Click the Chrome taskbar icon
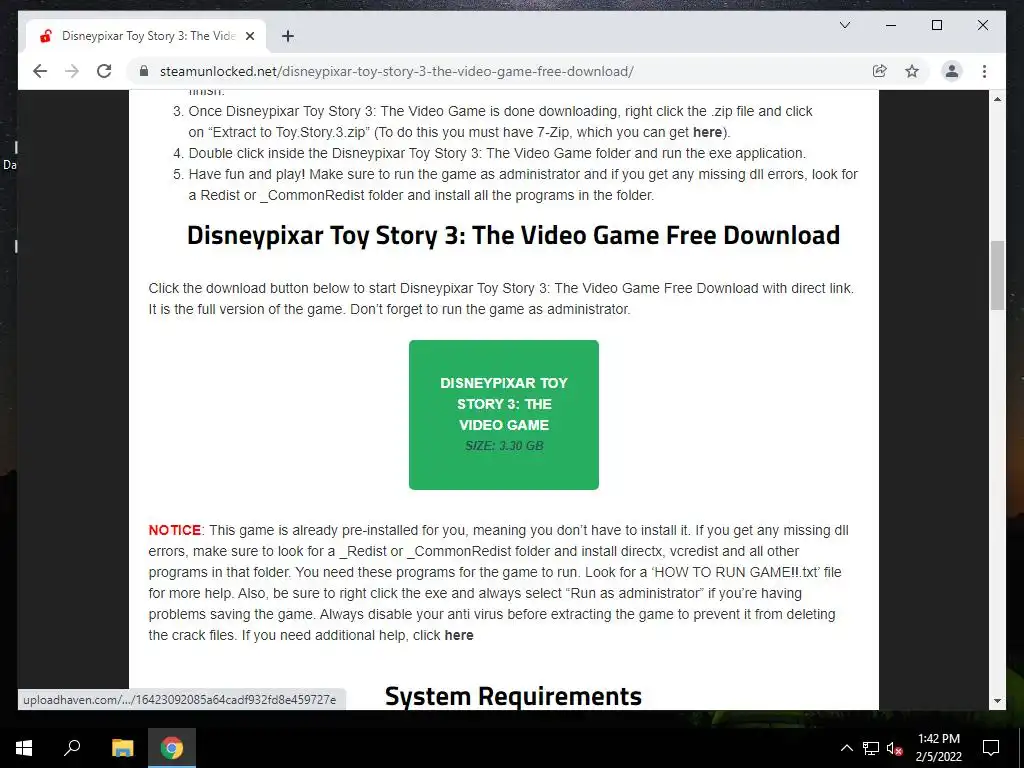This screenshot has height=768, width=1024. point(172,748)
